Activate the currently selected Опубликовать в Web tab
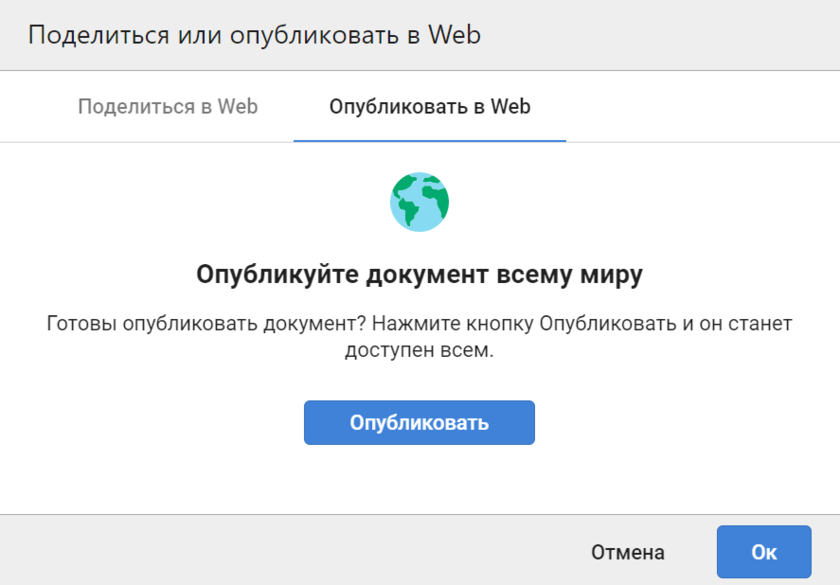 point(430,106)
